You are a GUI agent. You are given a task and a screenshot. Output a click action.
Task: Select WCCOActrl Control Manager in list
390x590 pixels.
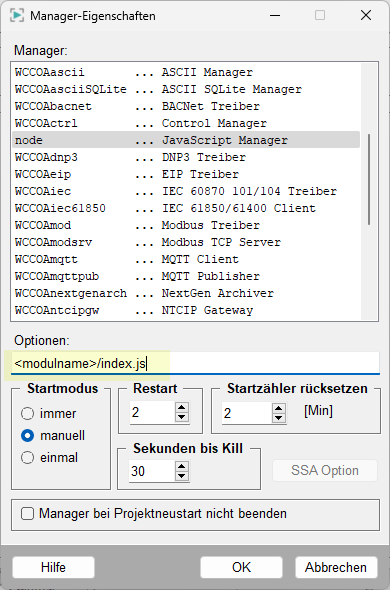pyautogui.click(x=186, y=123)
